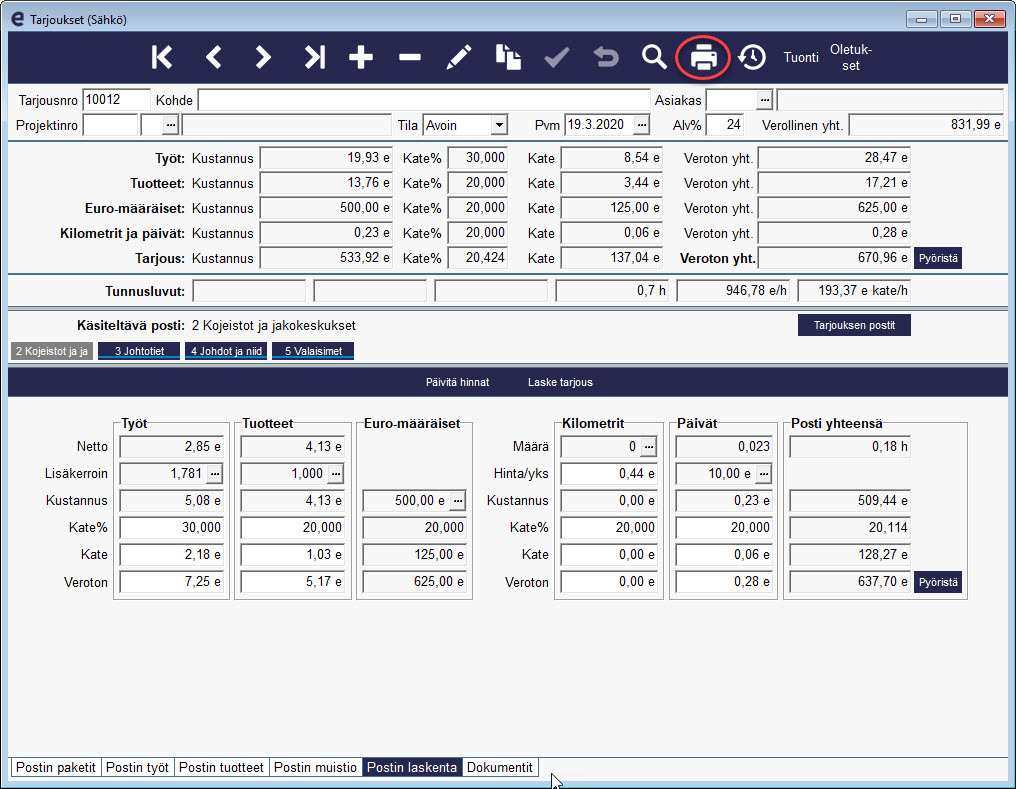Screen dimensions: 1016x789
Task: Open the Dokumentit tab
Action: 500,768
